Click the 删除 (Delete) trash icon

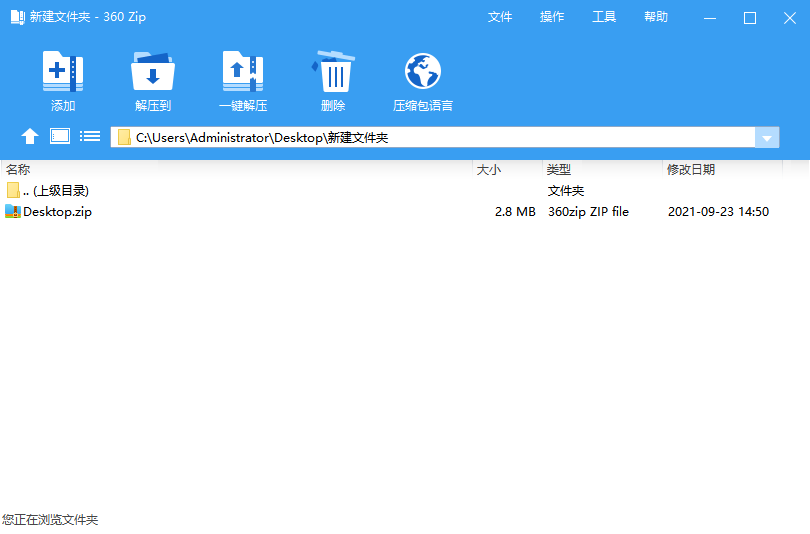333,72
